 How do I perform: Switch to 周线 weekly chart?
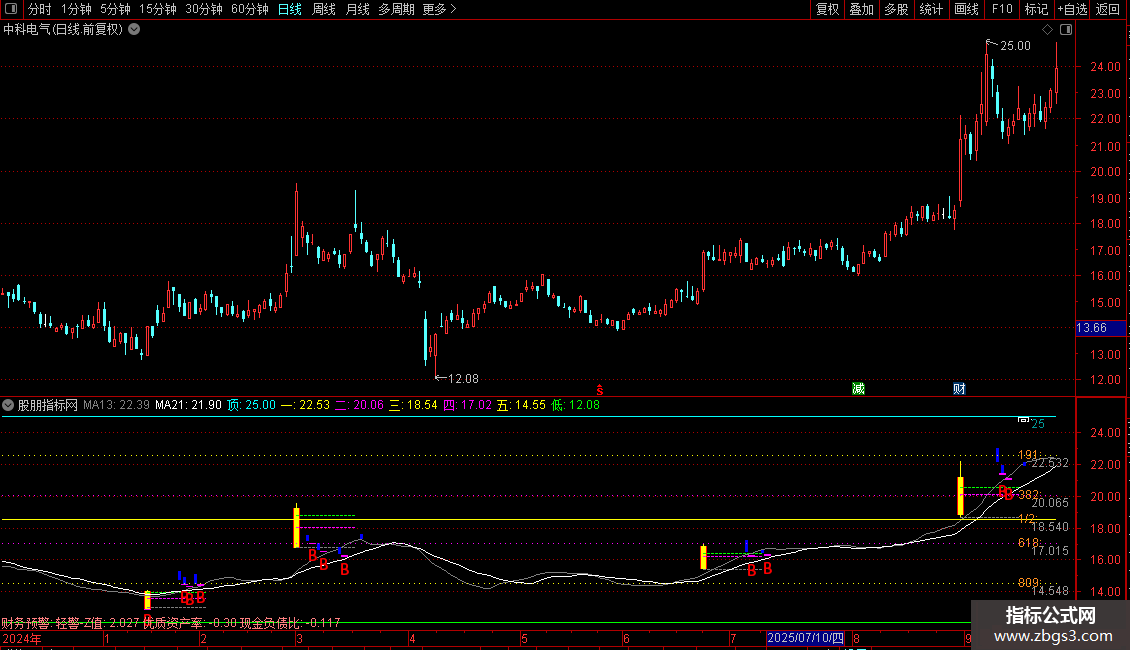click(x=324, y=9)
